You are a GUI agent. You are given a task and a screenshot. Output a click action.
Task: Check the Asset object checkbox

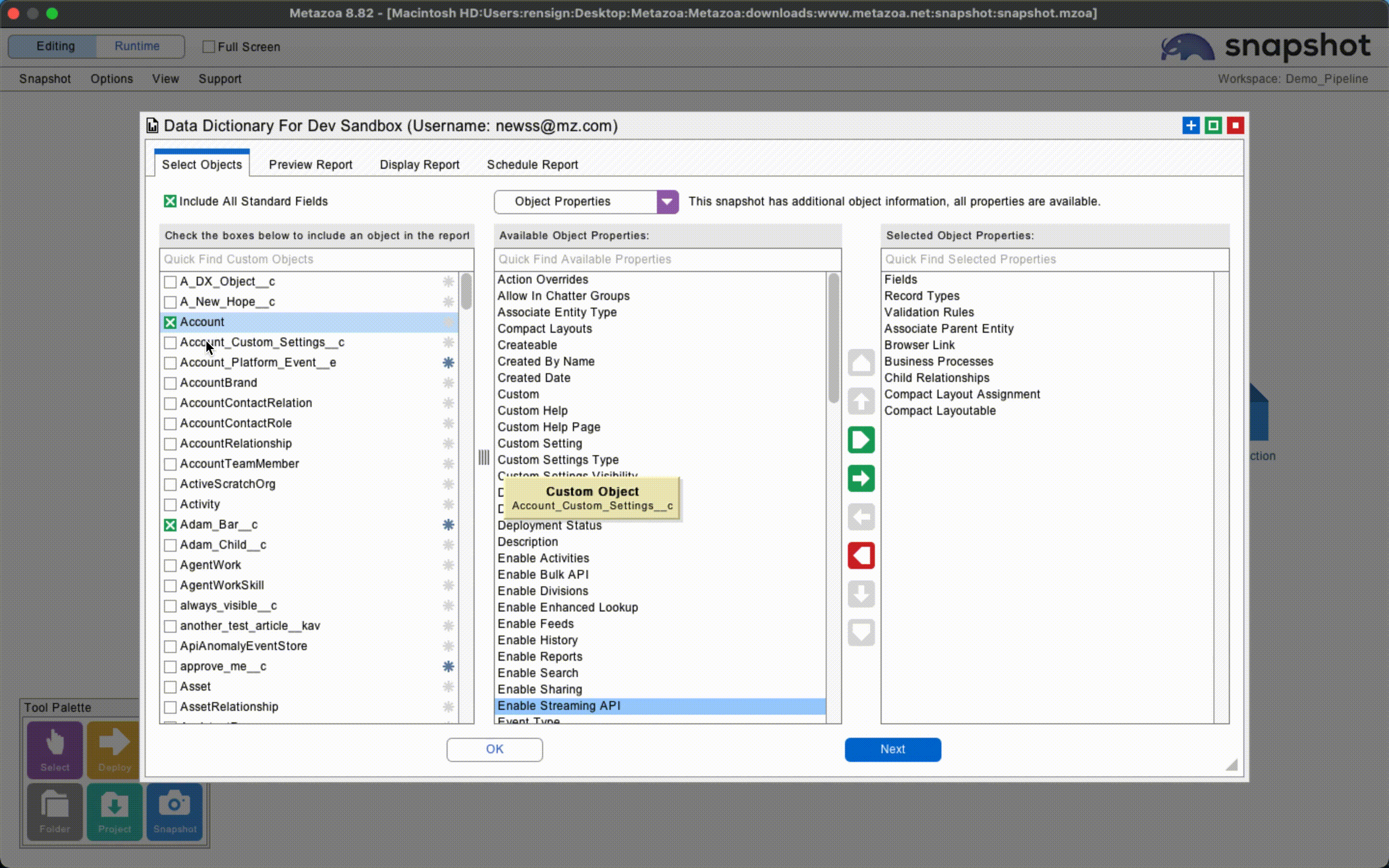[x=170, y=687]
